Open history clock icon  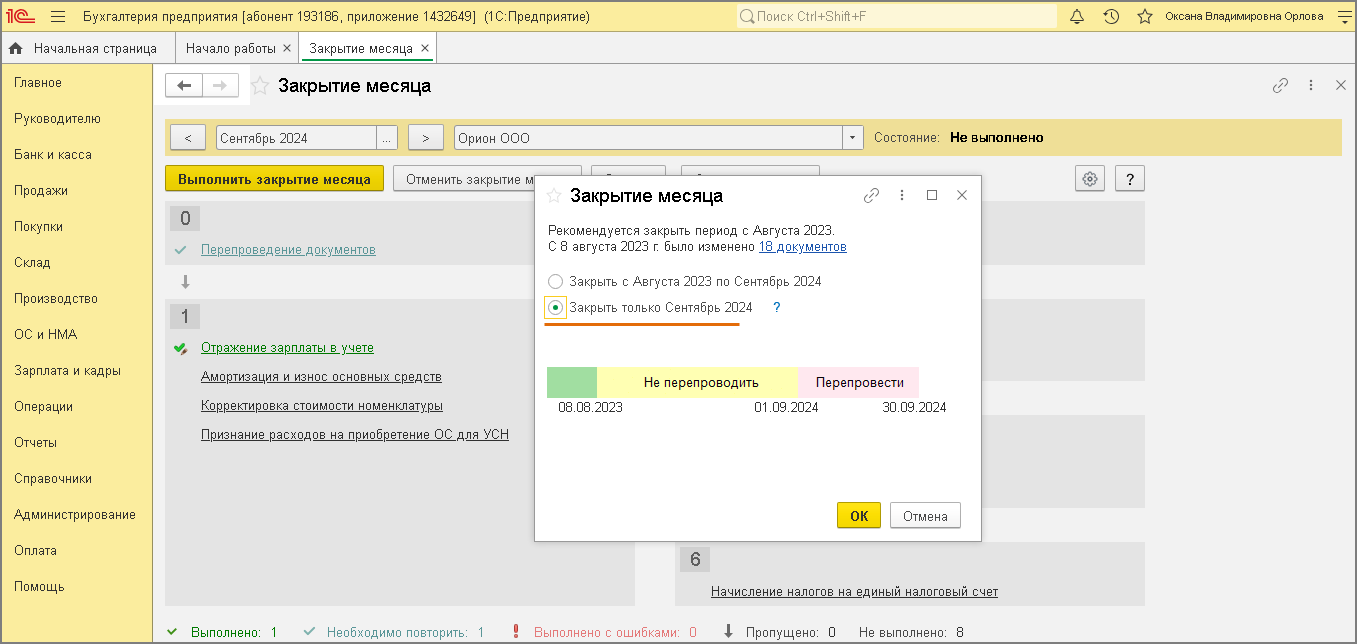tap(1111, 16)
